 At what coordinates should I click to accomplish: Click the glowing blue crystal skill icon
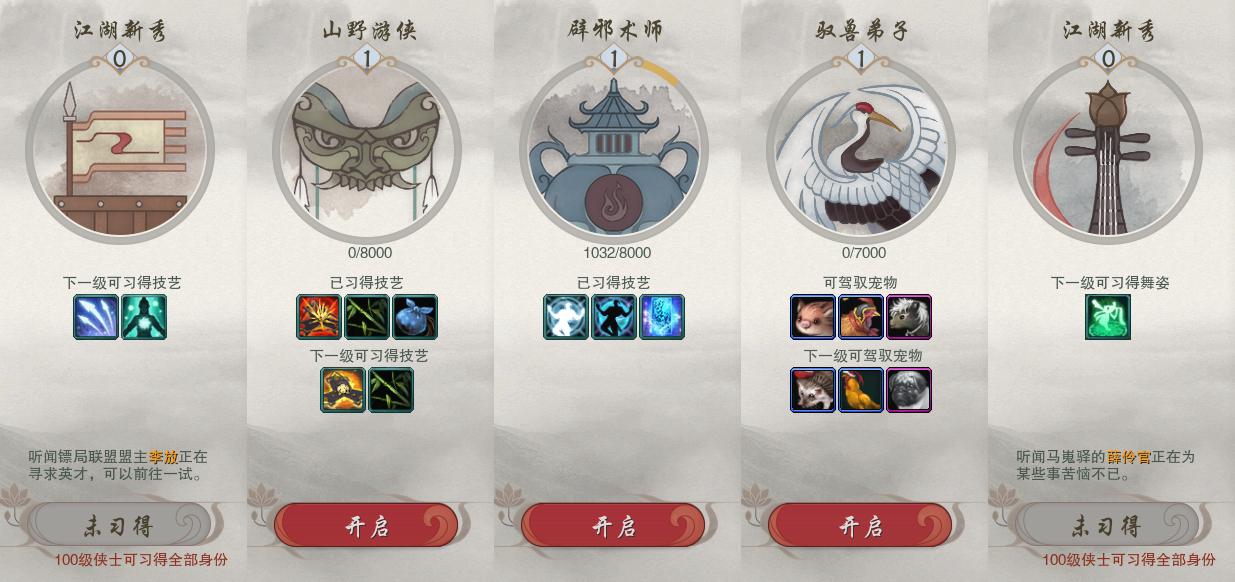point(662,317)
